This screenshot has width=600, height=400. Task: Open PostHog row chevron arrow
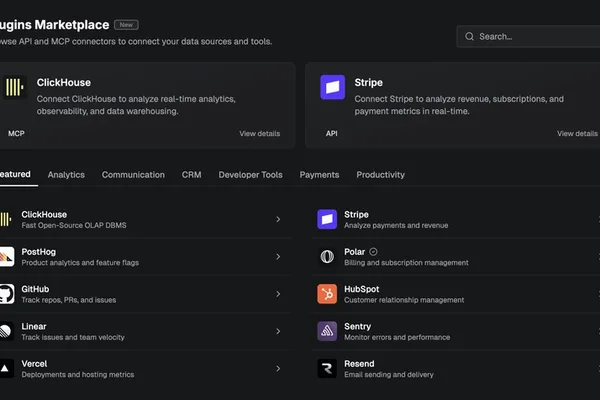point(278,256)
